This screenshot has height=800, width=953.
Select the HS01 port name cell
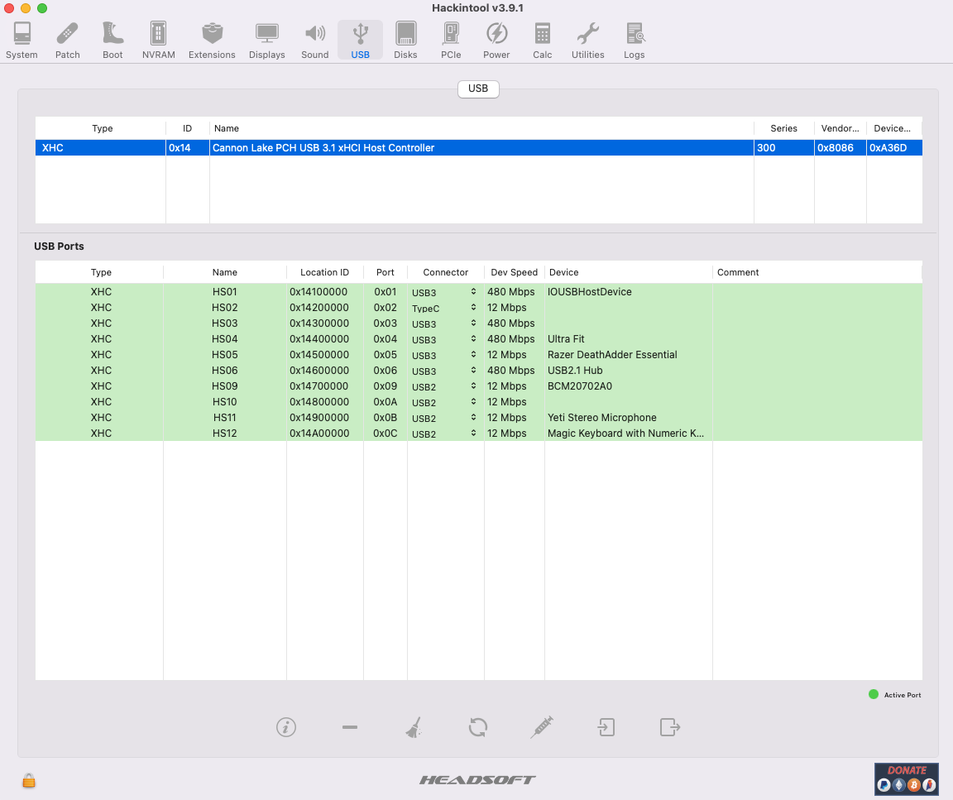click(225, 292)
